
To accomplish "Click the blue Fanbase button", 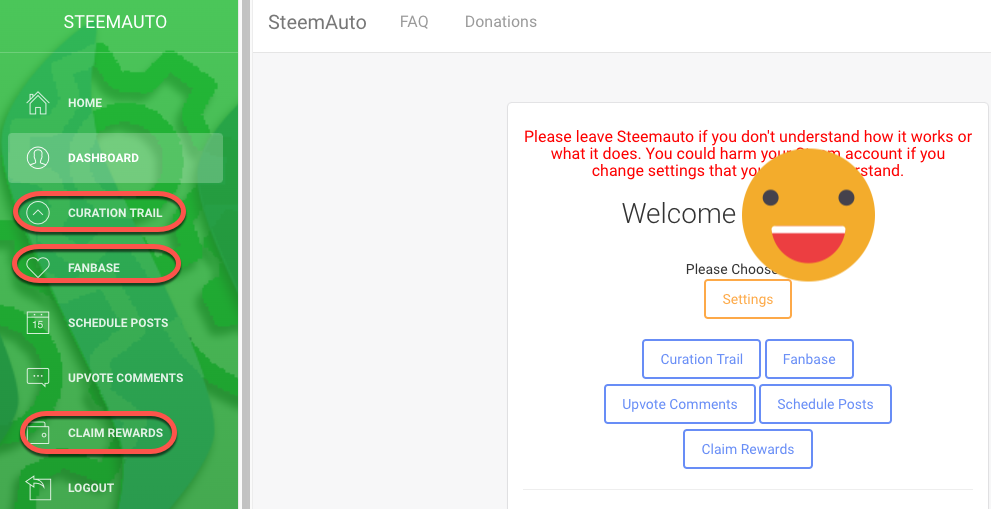I will [x=809, y=359].
